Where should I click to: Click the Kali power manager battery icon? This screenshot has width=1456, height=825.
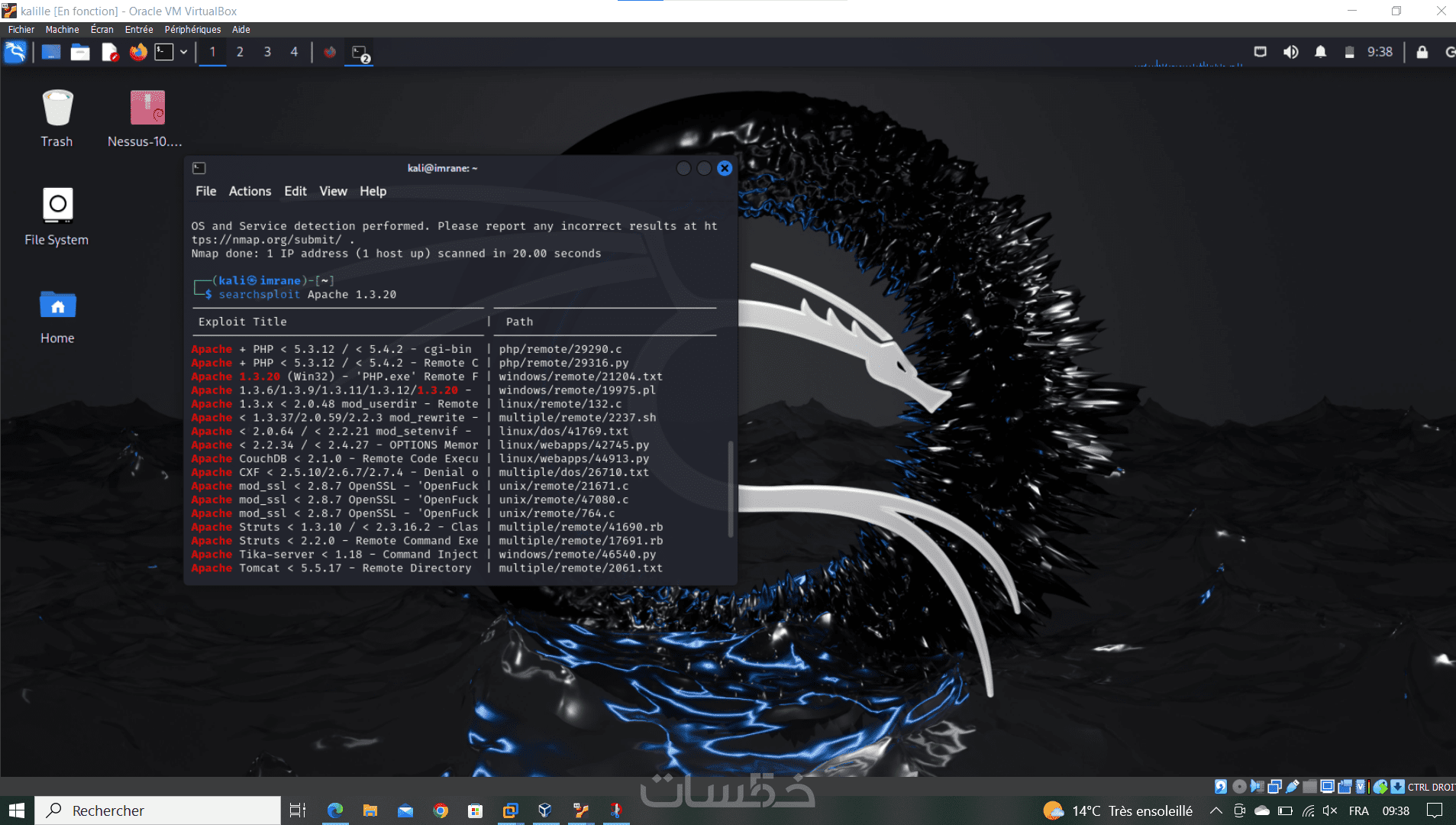(x=1349, y=52)
